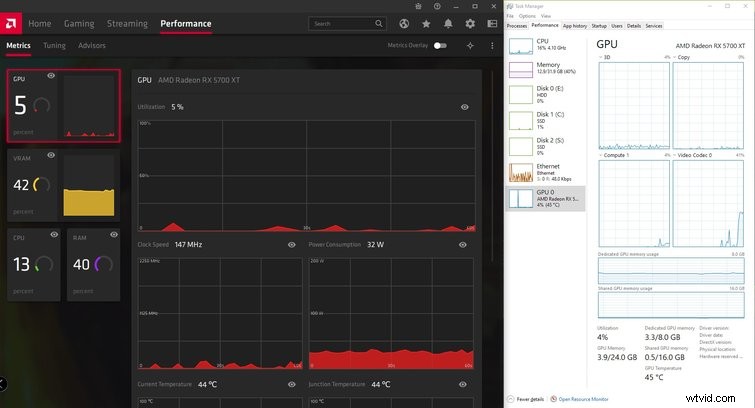Open the Video Codec 0 engine dropdown

(x=675, y=155)
